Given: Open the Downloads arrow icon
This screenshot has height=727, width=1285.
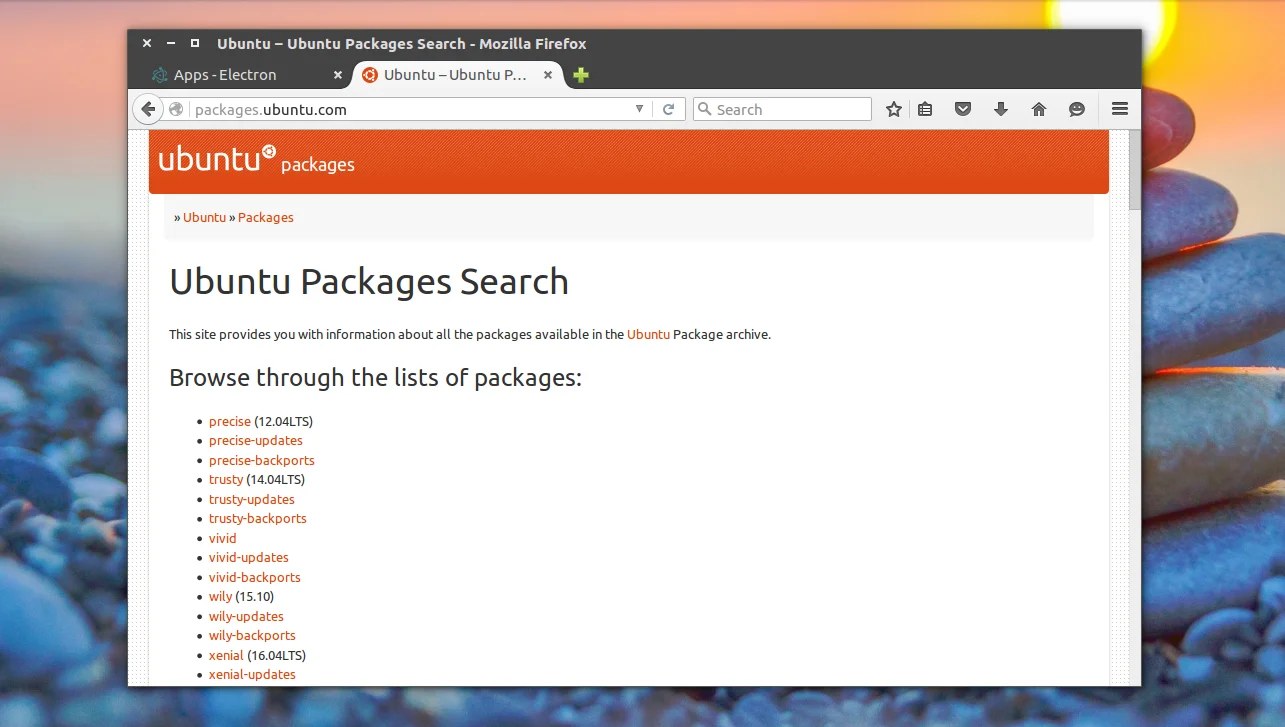Looking at the screenshot, I should (1001, 109).
